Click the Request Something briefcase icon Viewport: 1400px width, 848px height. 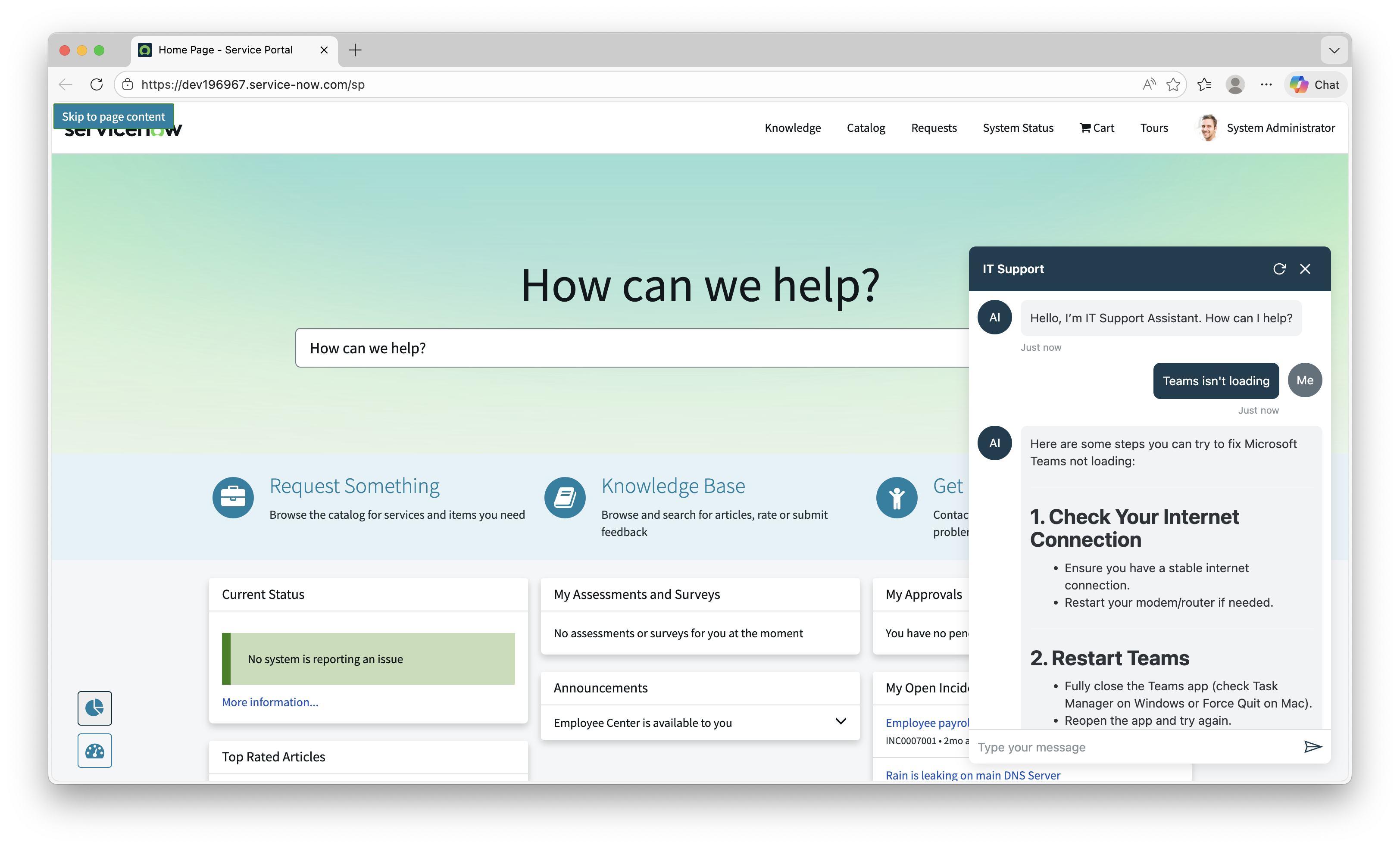233,498
